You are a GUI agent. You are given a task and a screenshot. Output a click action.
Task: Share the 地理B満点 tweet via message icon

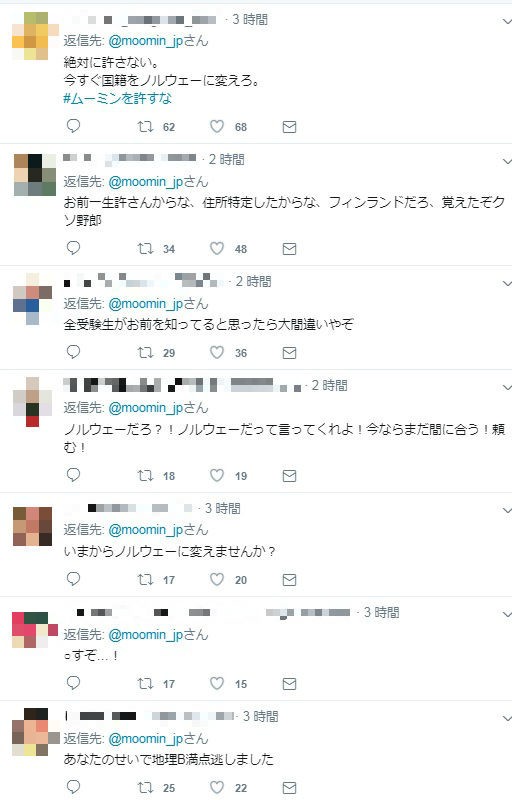tap(289, 787)
